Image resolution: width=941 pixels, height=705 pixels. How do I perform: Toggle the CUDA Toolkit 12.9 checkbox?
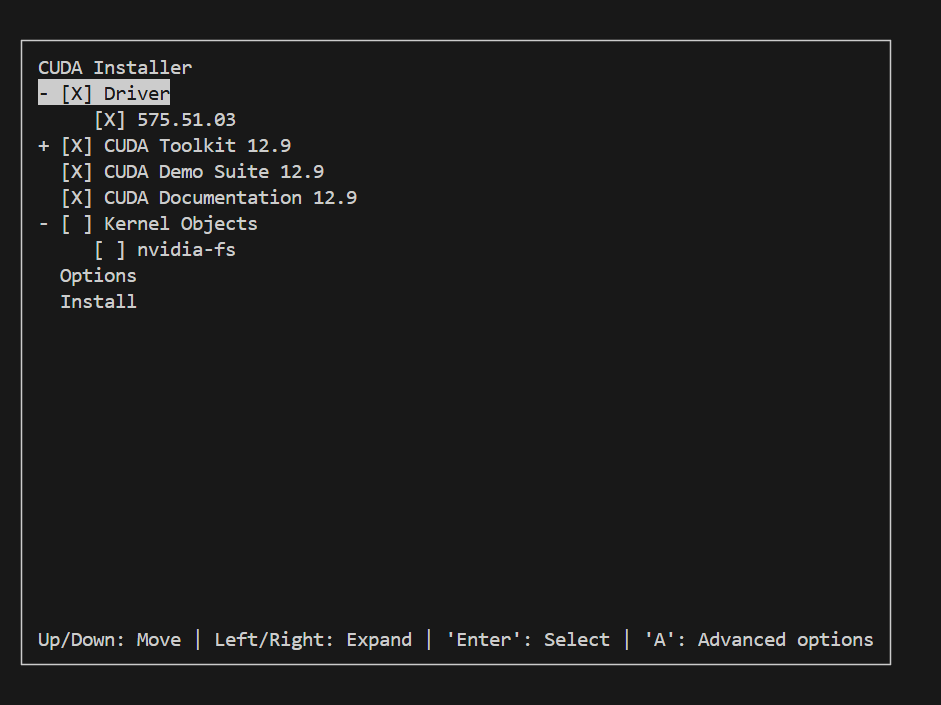[76, 146]
